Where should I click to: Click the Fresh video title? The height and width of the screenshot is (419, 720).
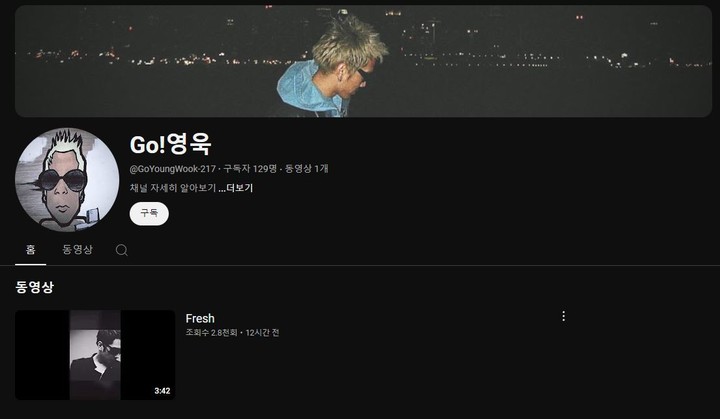pyautogui.click(x=200, y=318)
